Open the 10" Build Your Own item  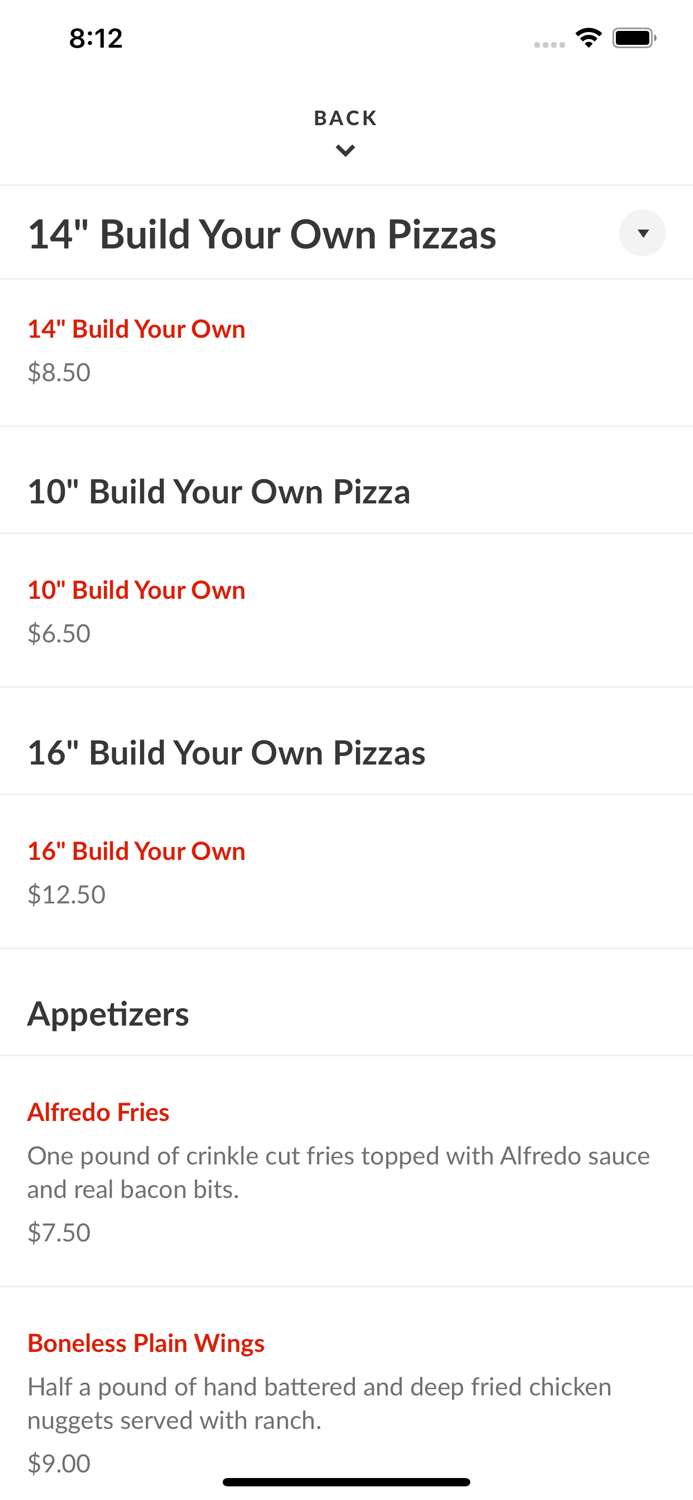click(136, 590)
